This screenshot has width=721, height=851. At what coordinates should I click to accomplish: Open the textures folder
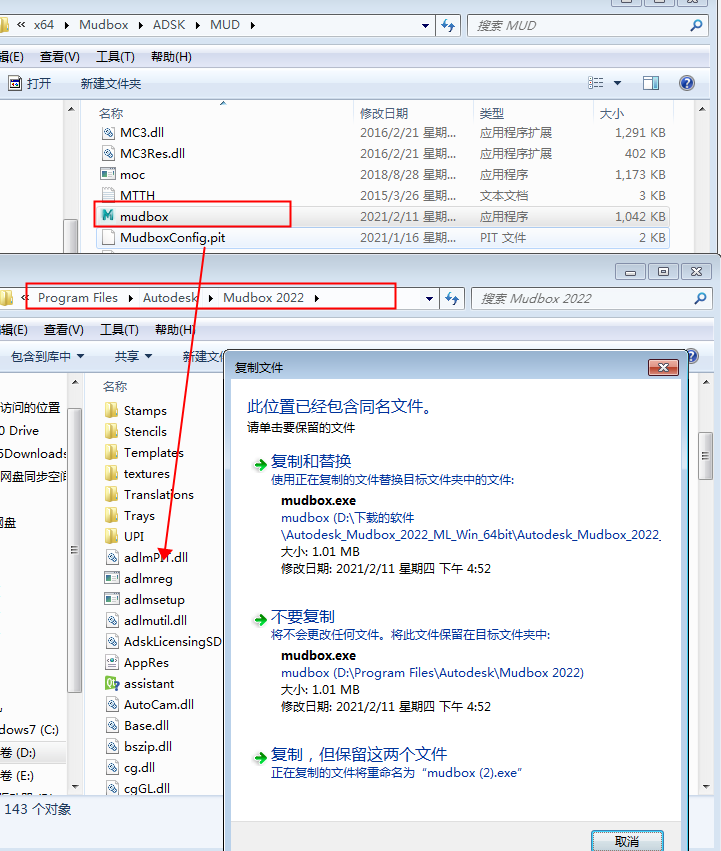point(137,473)
